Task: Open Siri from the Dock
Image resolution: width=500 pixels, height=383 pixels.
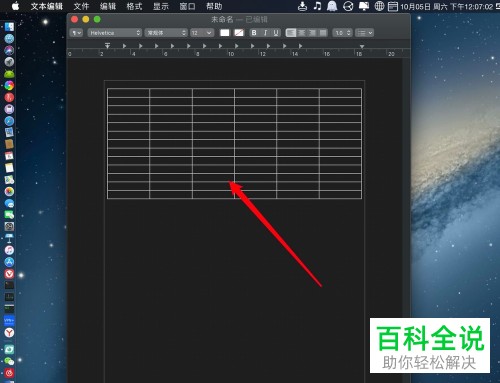Action: click(9, 50)
